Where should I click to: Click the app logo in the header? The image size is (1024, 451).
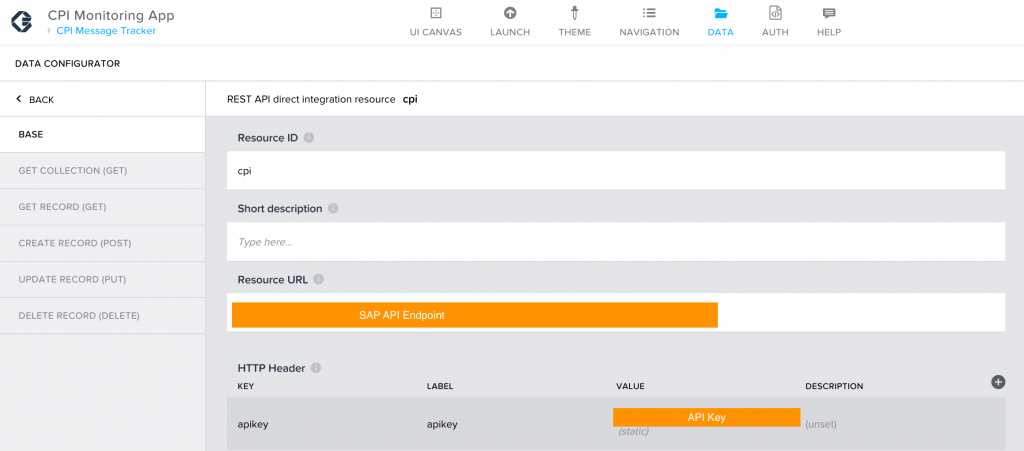(x=24, y=21)
